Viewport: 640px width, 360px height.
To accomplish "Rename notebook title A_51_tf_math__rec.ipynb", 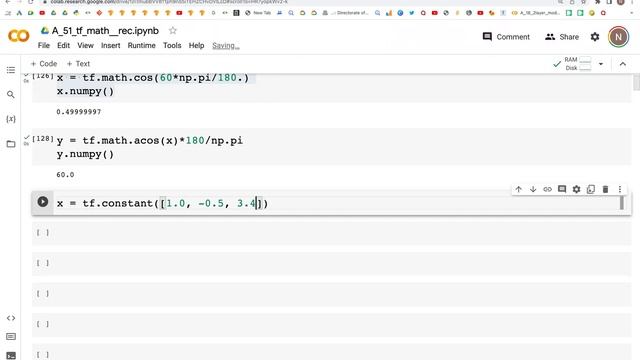I will 105,31.
